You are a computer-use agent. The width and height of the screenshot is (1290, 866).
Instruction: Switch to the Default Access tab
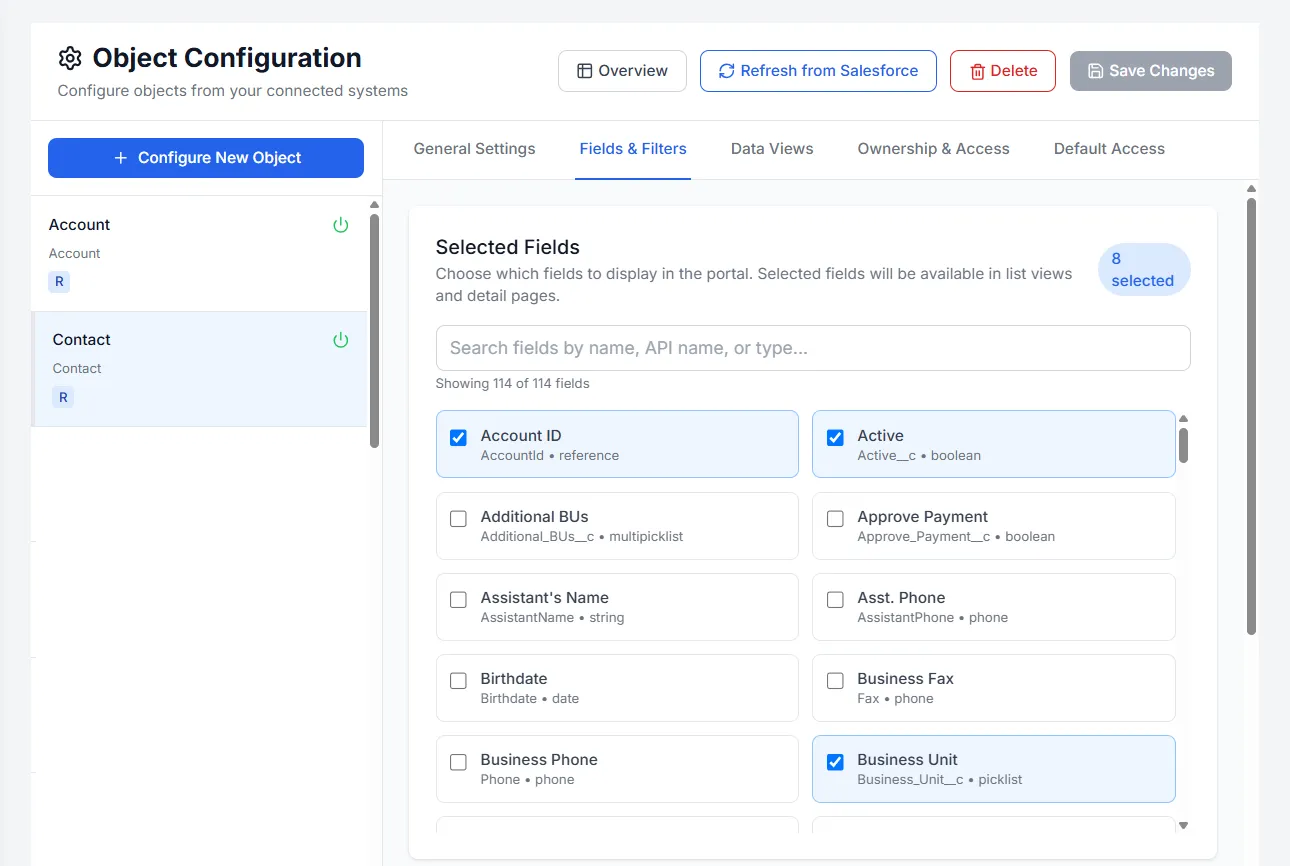(x=1109, y=149)
